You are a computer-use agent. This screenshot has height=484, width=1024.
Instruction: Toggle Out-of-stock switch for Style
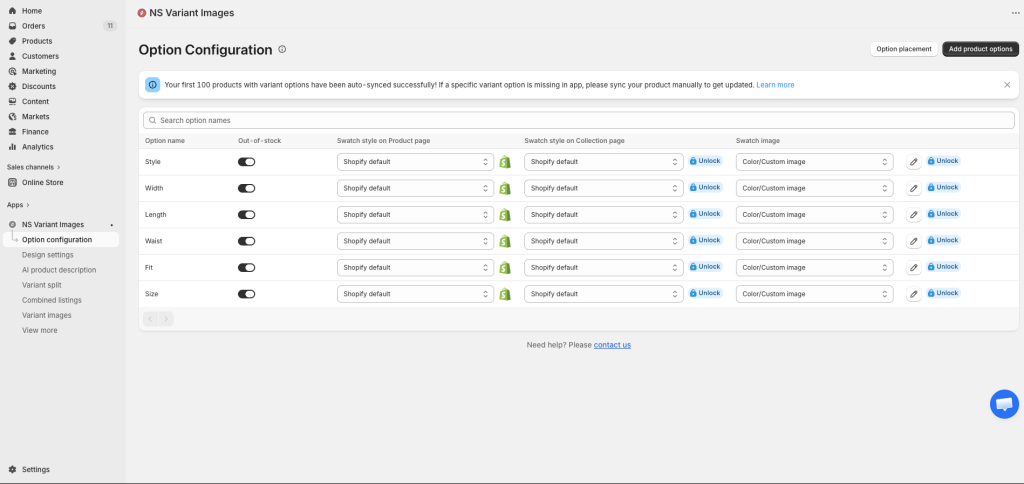[x=246, y=162]
